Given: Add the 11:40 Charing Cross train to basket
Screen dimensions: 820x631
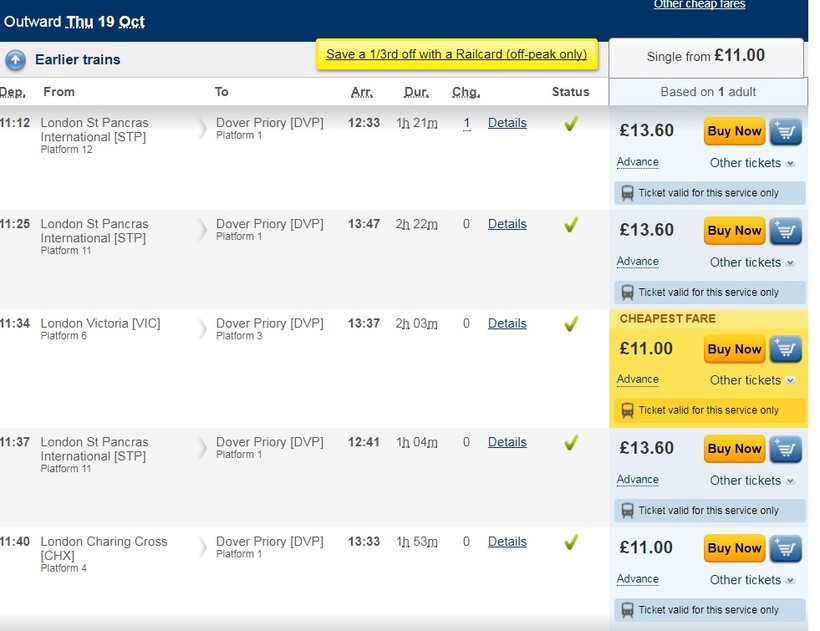Looking at the screenshot, I should pos(786,548).
